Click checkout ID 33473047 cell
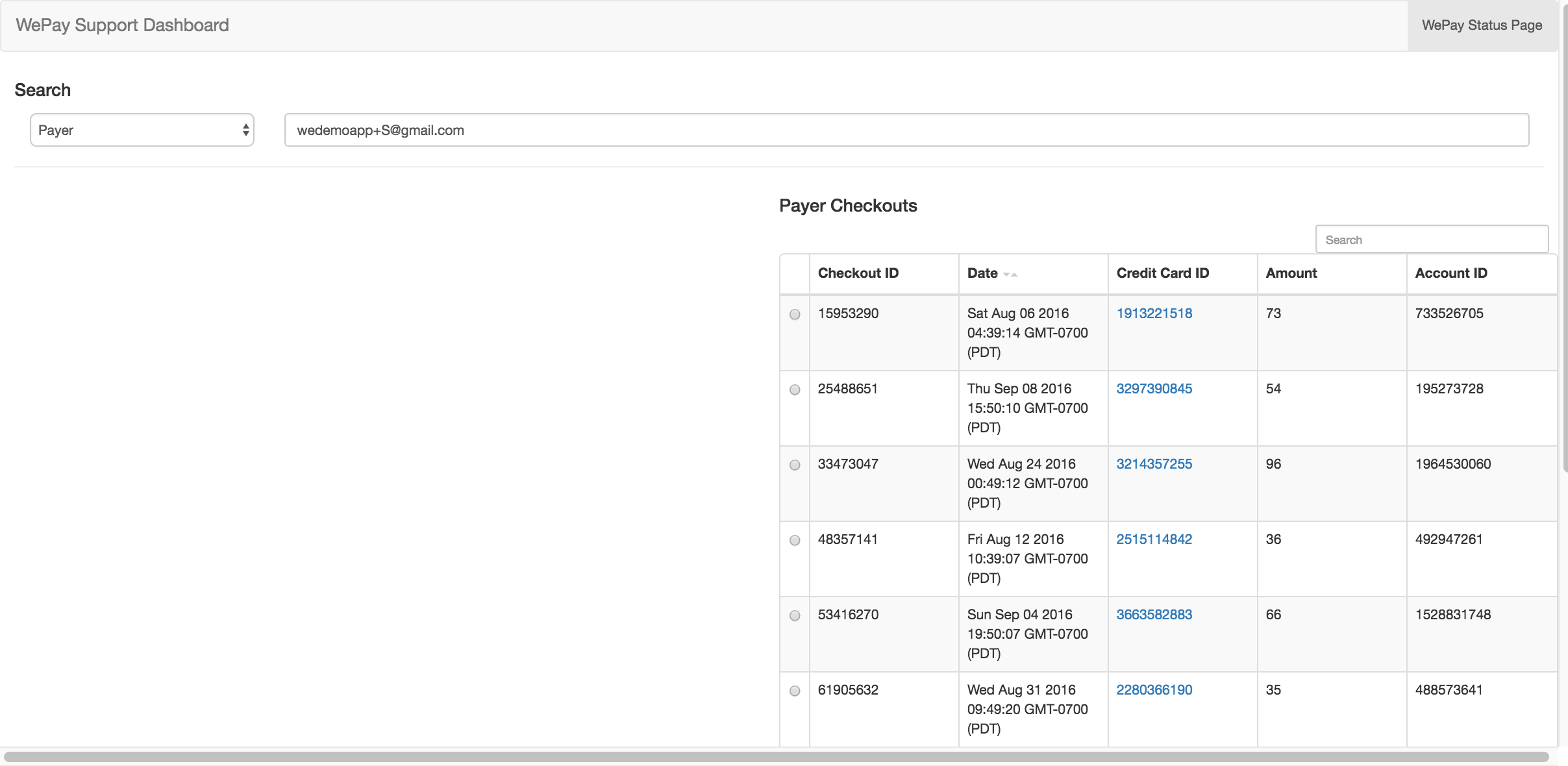Viewport: 1568px width, 766px height. [884, 484]
